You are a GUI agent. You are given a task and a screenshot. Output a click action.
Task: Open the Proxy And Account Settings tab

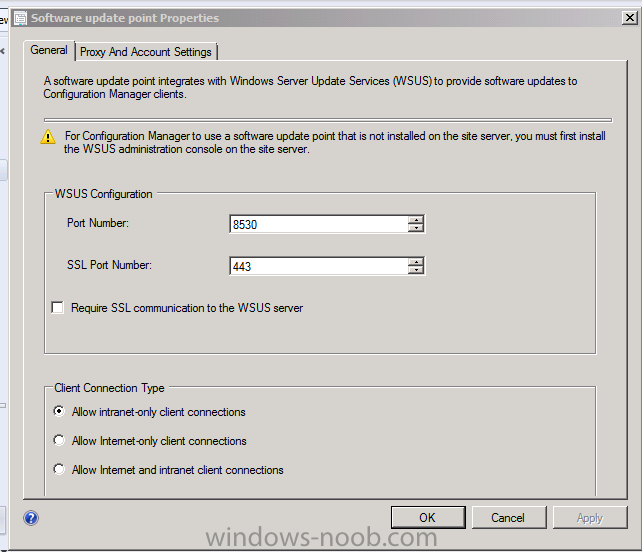point(146,52)
